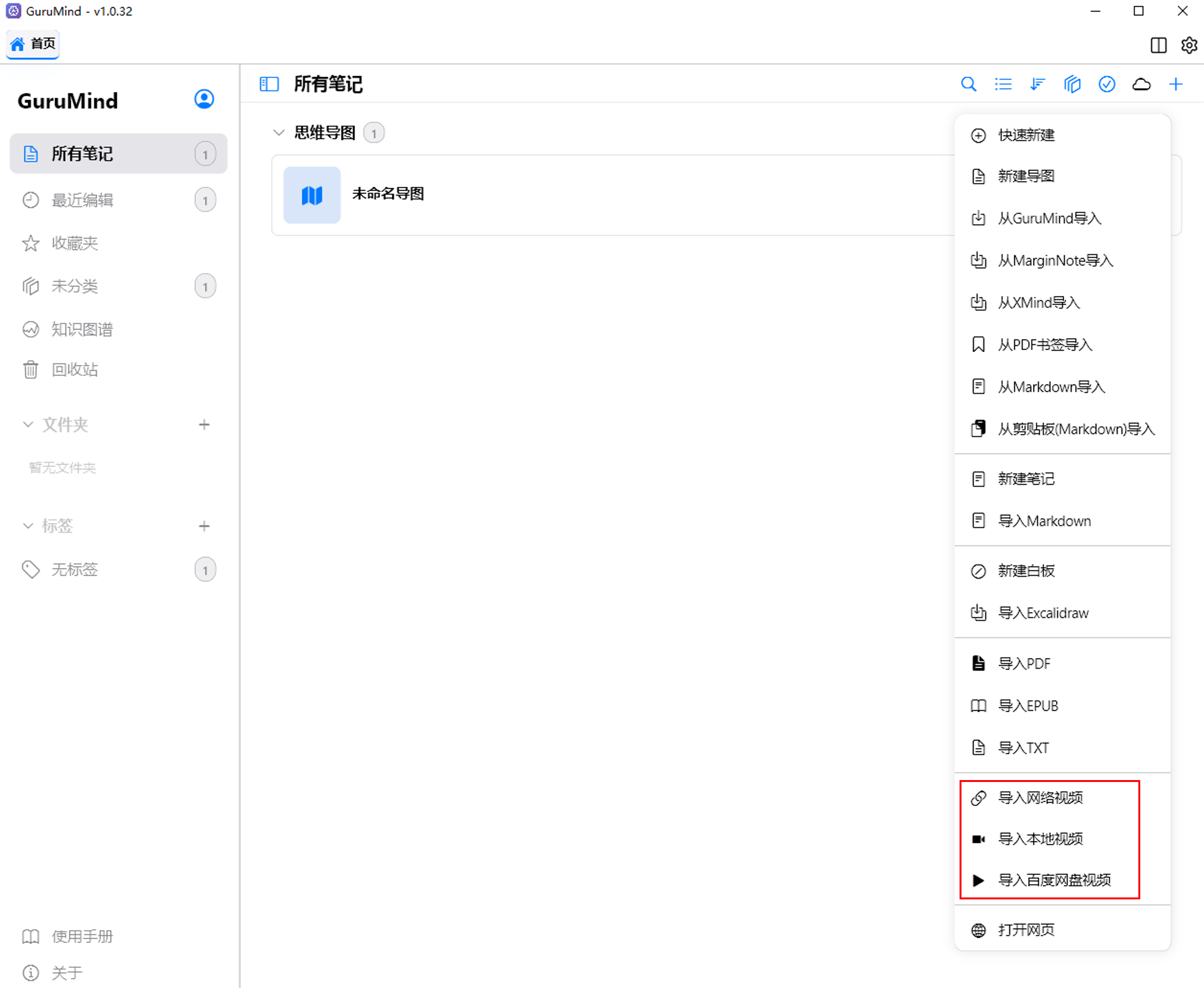1204x988 pixels.
Task: Click the plus icon to add a new item
Action: click(1176, 84)
